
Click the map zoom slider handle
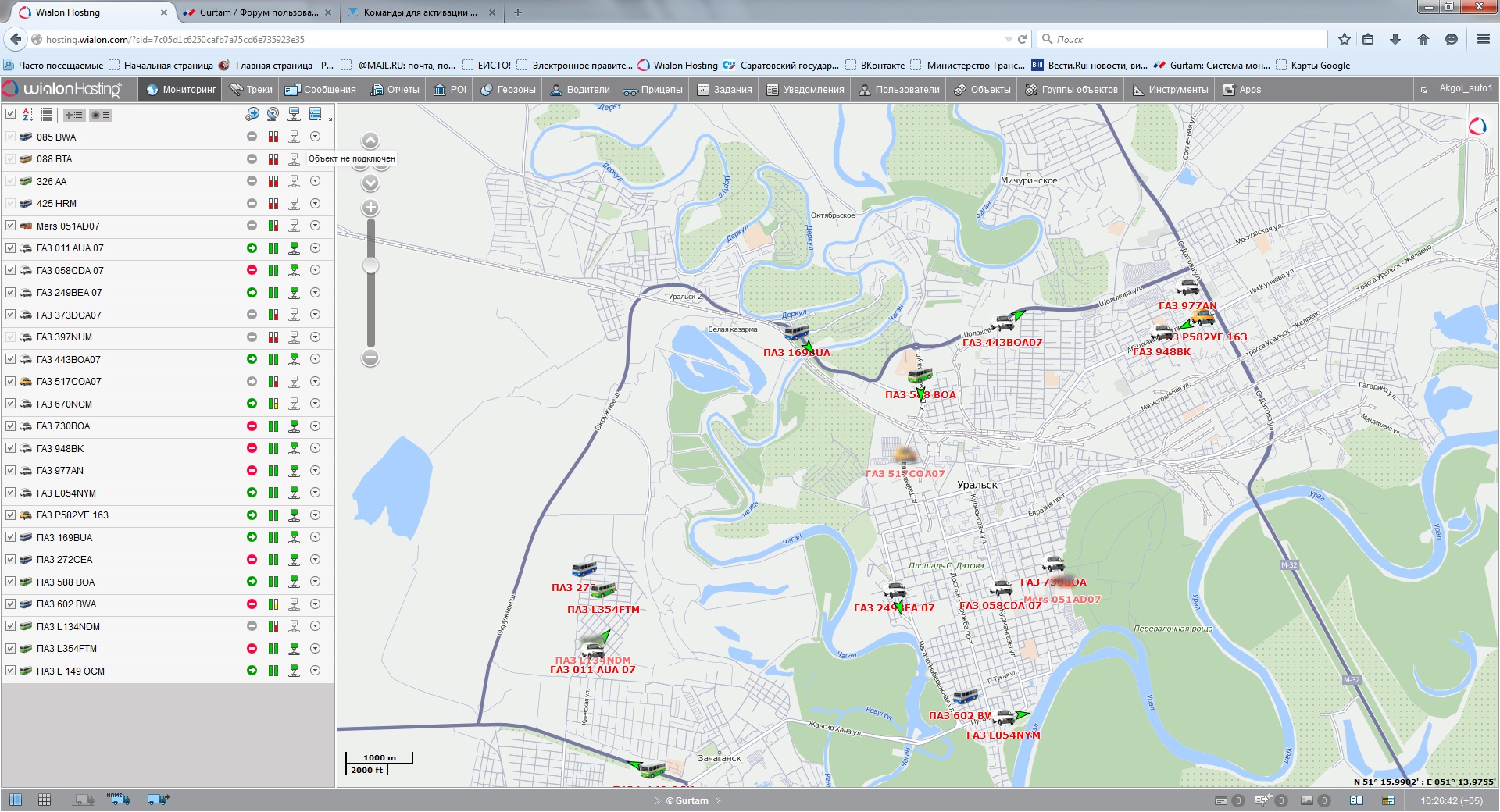point(371,265)
